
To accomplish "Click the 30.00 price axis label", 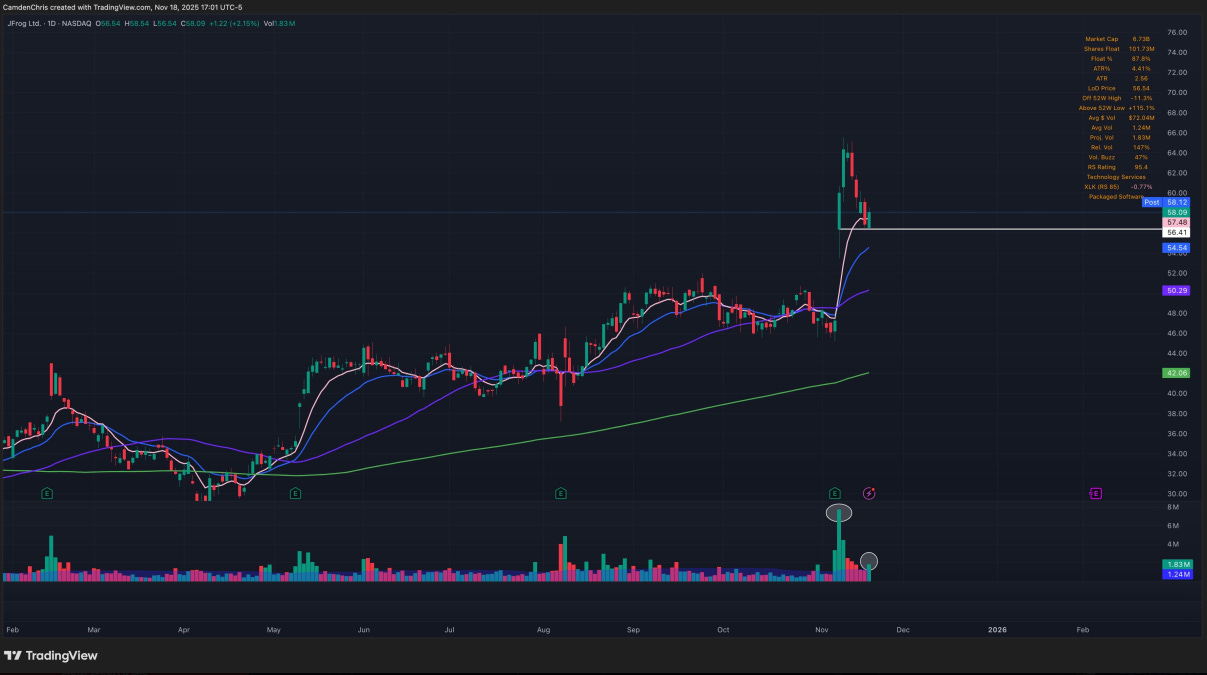I will coord(1176,494).
